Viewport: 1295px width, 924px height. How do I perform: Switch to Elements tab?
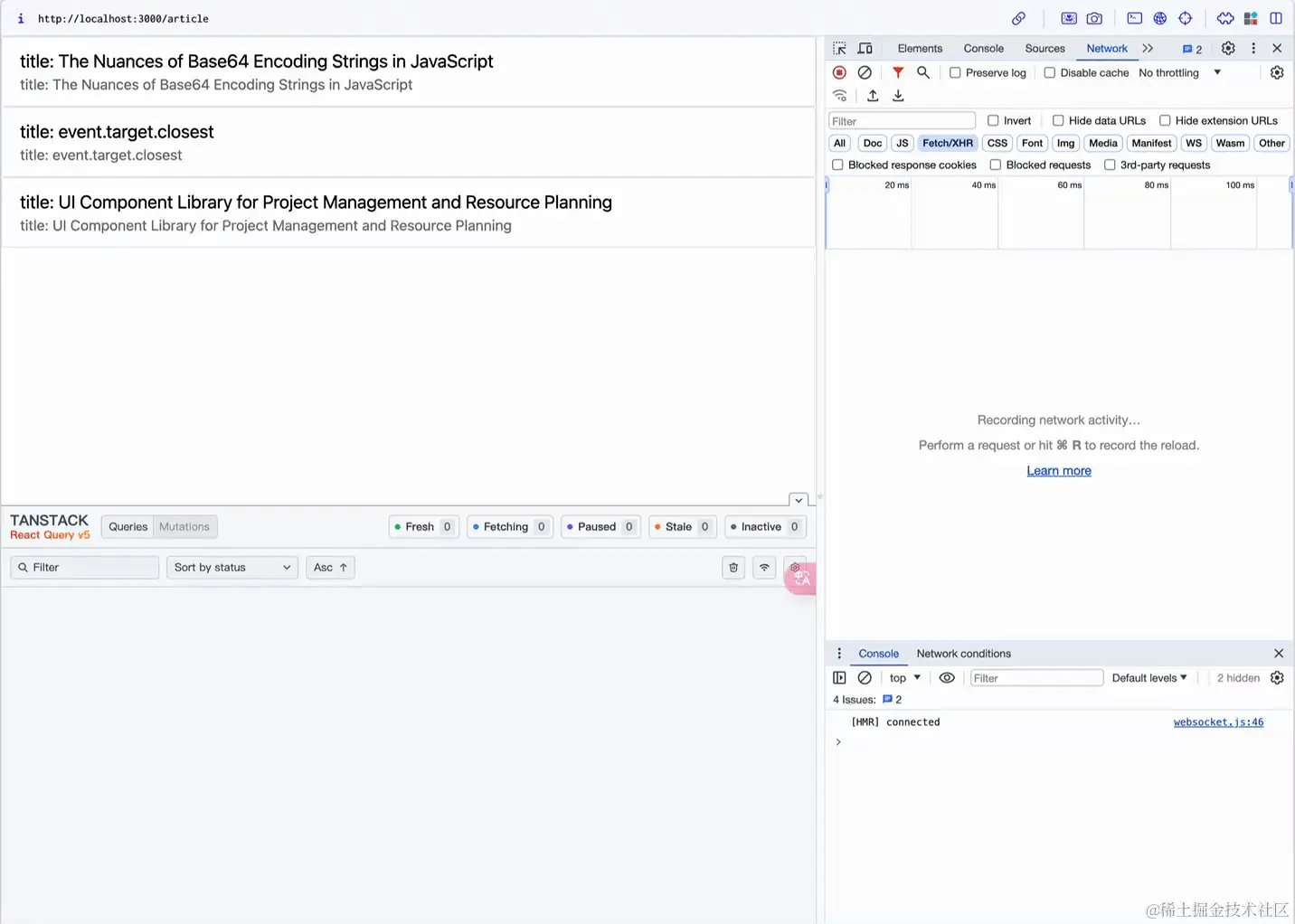920,49
